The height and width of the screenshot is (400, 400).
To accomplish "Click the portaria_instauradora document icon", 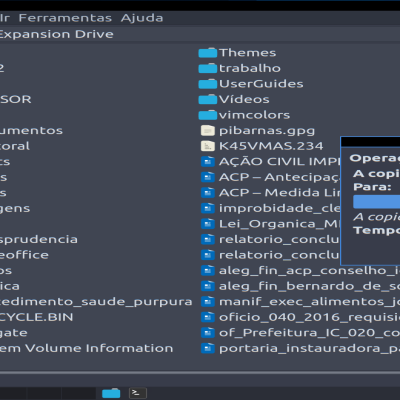I will coord(208,348).
